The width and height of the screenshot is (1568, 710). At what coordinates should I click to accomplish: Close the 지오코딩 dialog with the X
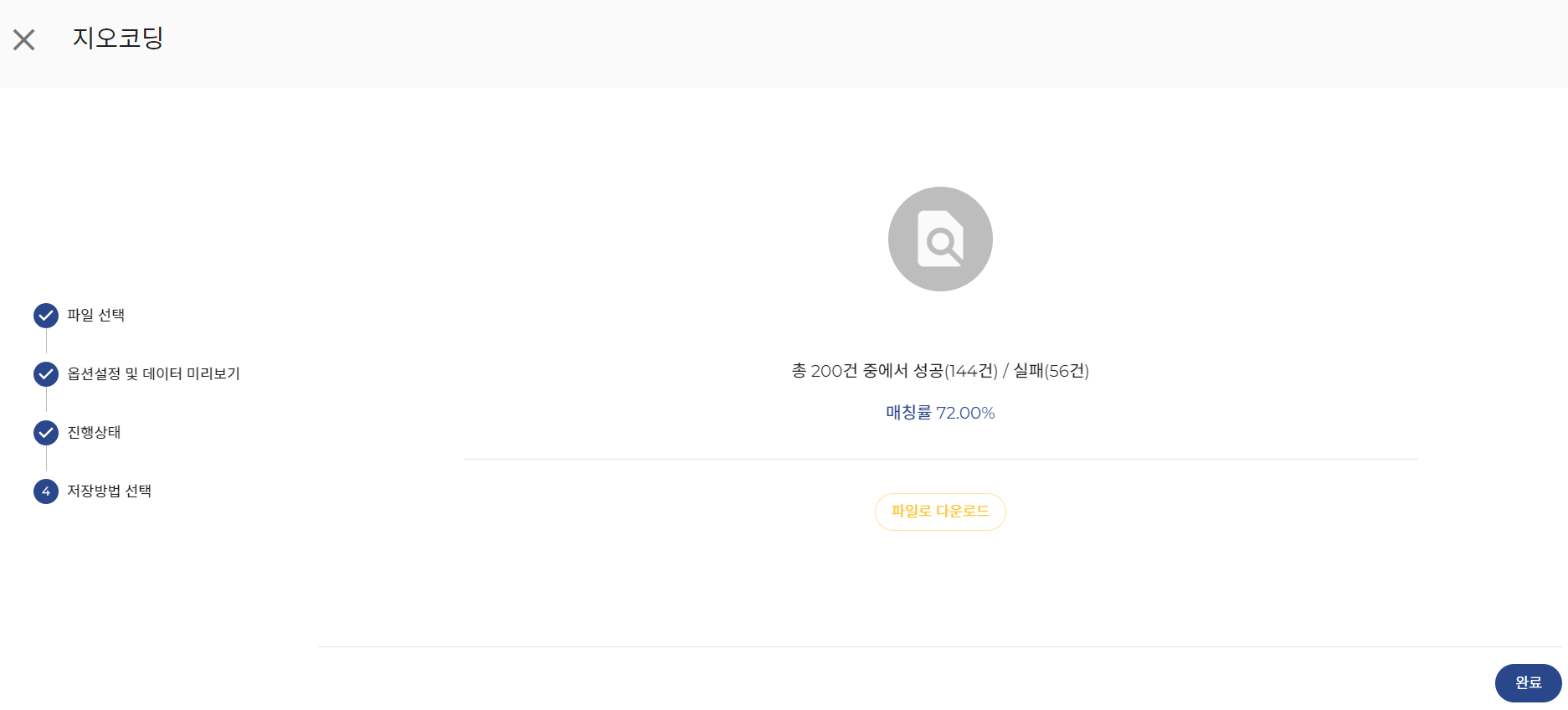click(x=24, y=39)
